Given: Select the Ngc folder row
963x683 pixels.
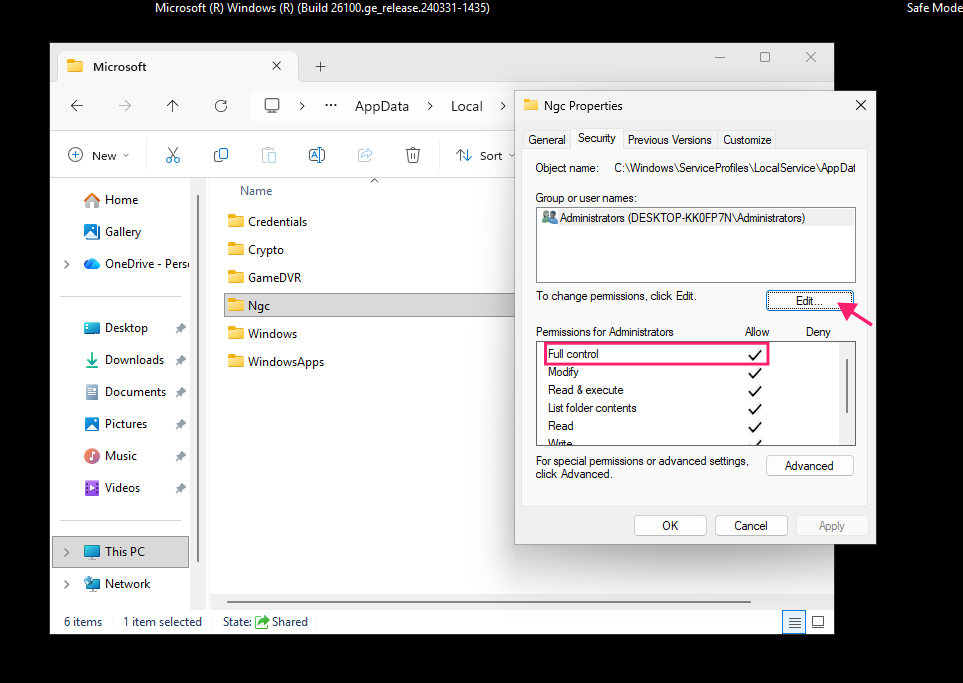Looking at the screenshot, I should (x=370, y=305).
